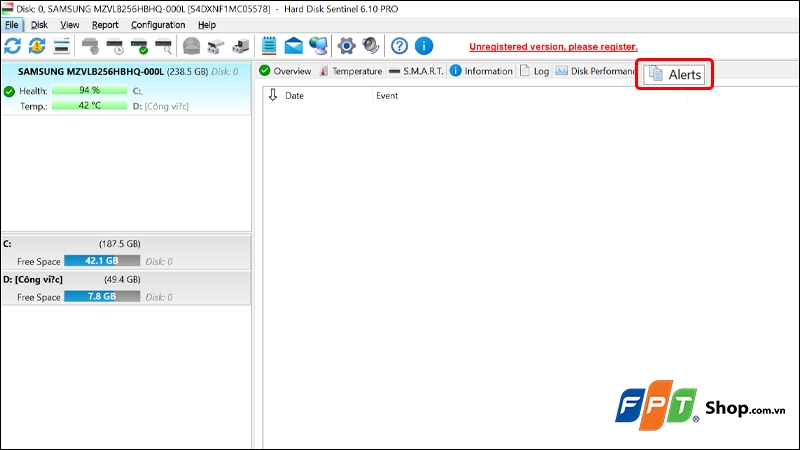Open settings via the gear icon
The image size is (800, 450).
346,46
